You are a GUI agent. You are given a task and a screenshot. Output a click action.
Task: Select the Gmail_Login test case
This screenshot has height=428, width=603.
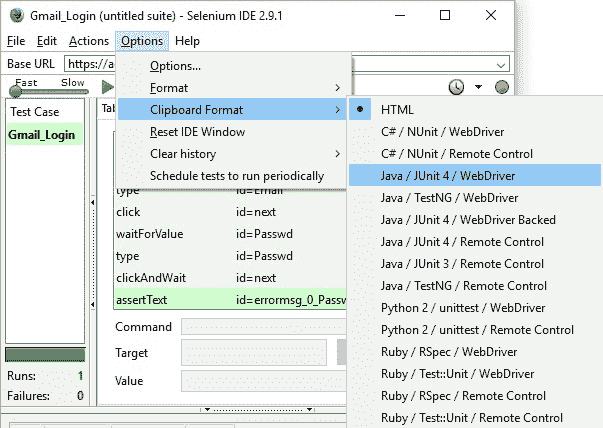45,135
